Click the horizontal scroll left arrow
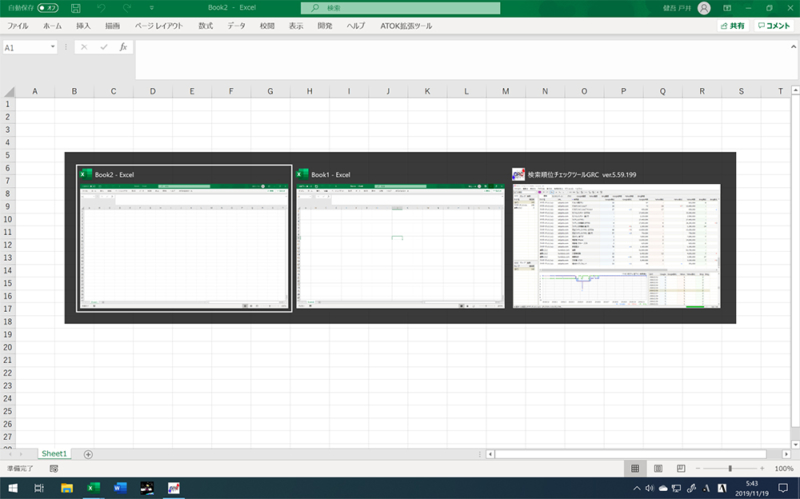 pyautogui.click(x=490, y=454)
